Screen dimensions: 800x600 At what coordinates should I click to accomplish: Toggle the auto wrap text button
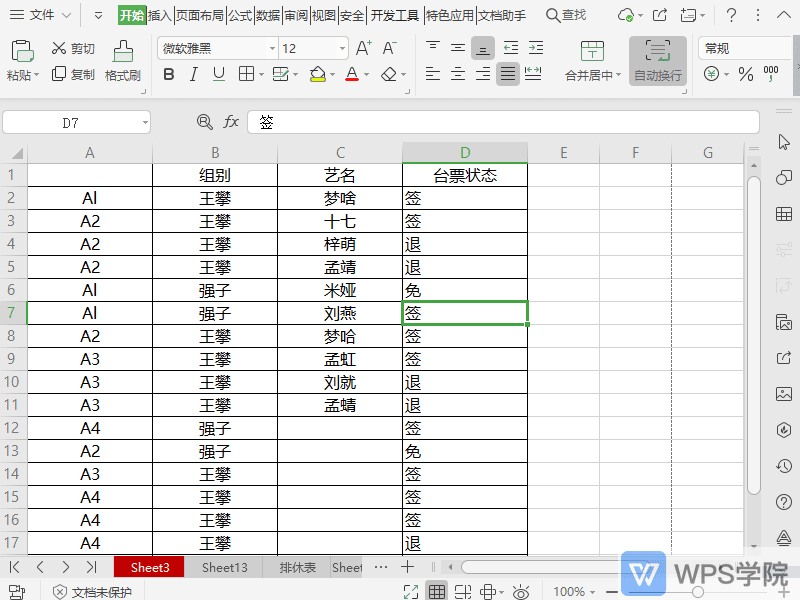point(657,60)
